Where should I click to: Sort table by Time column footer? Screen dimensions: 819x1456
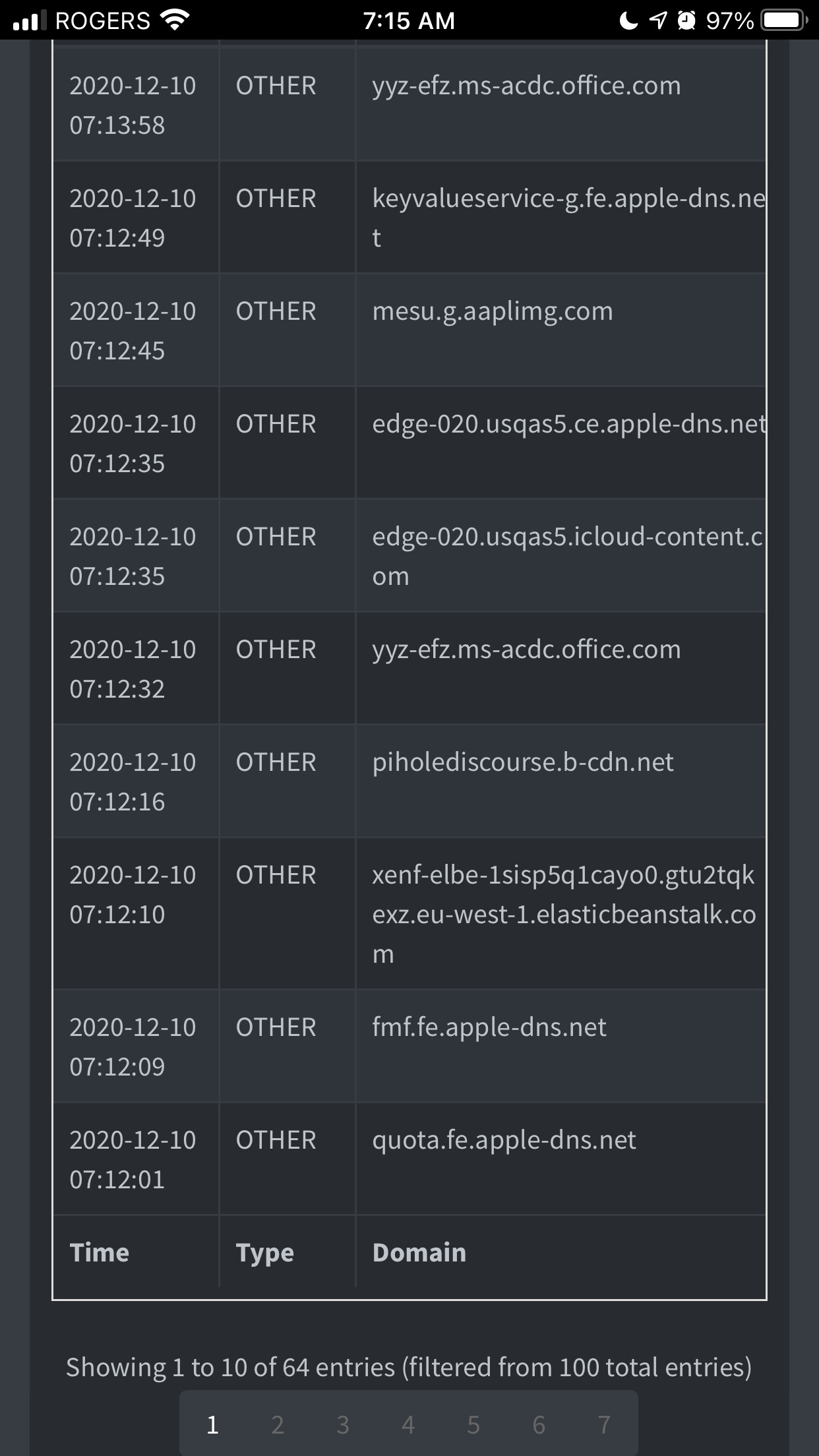click(x=100, y=1252)
